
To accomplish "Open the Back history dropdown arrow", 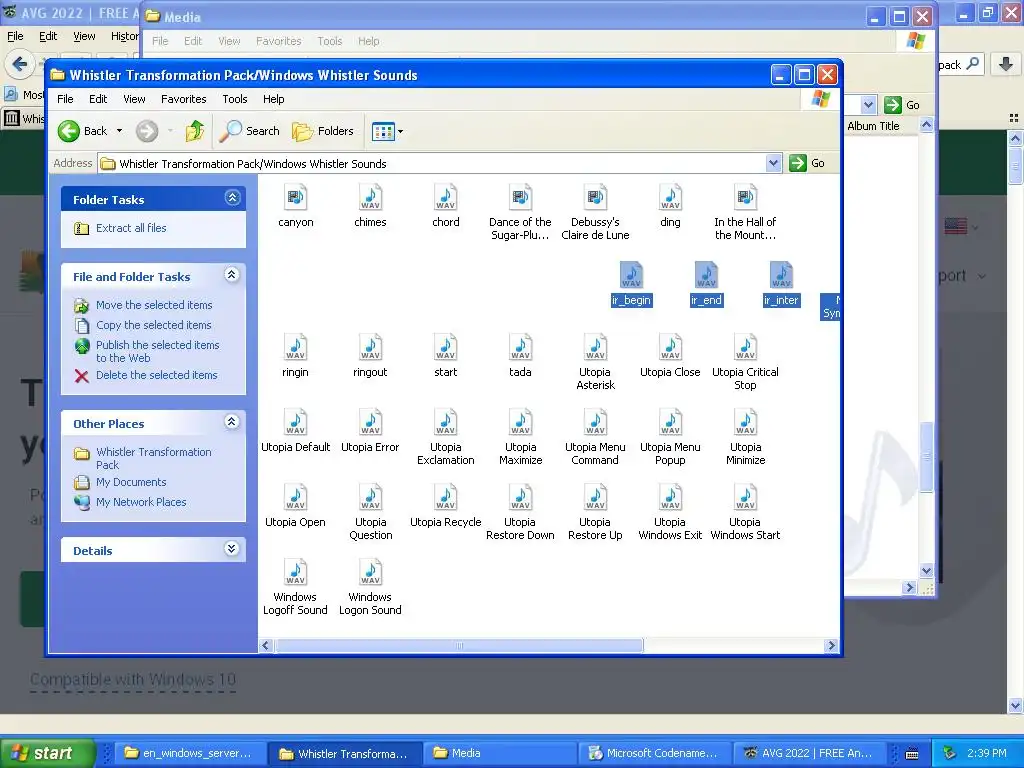I will 120,131.
